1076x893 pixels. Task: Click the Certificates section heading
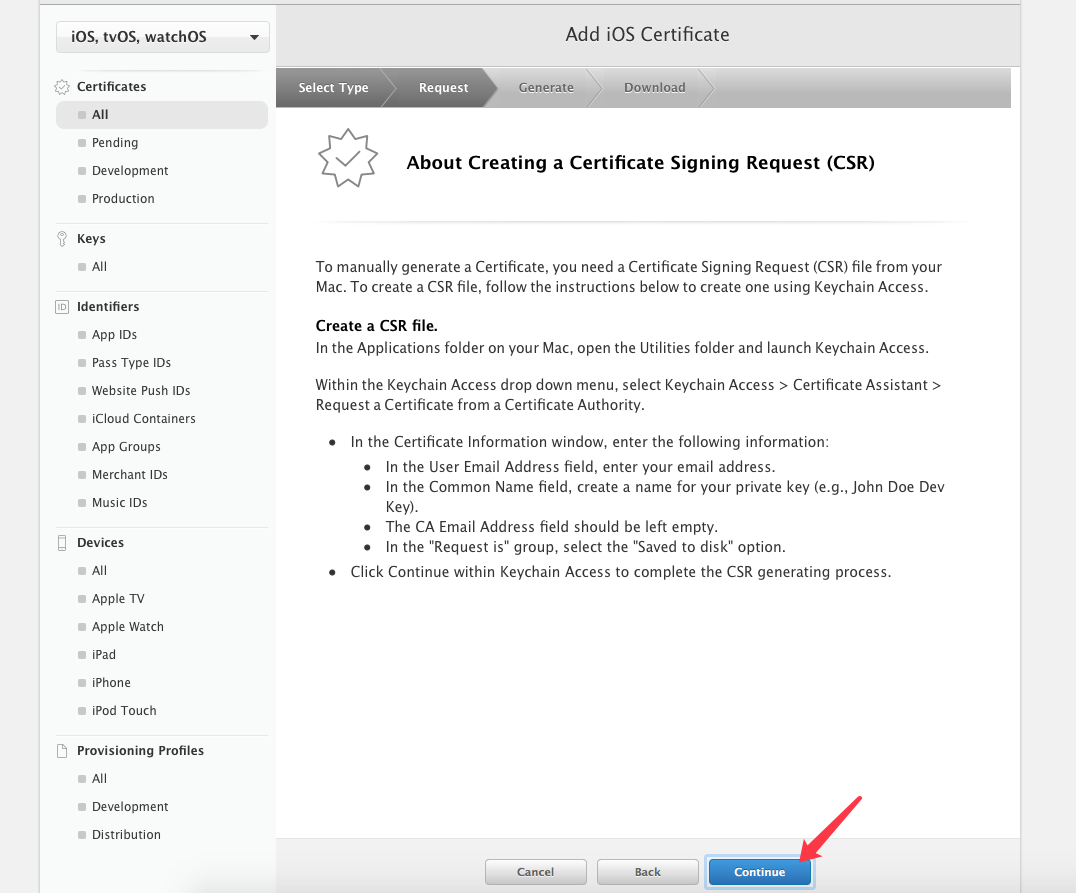coord(111,87)
